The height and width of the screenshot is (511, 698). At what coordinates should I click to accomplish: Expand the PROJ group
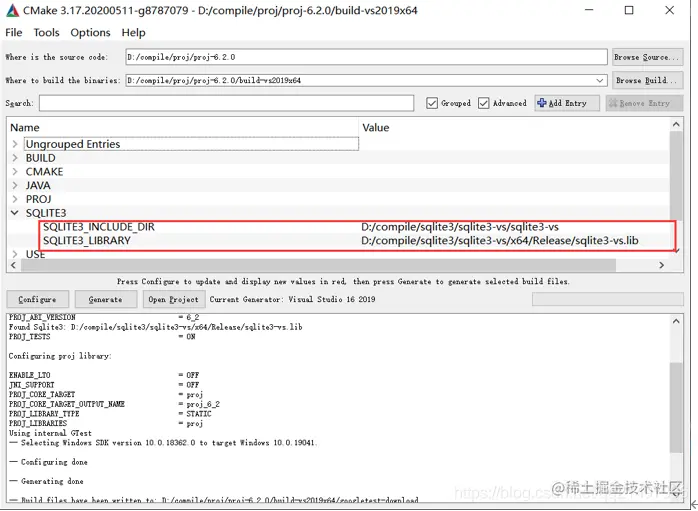[15, 199]
